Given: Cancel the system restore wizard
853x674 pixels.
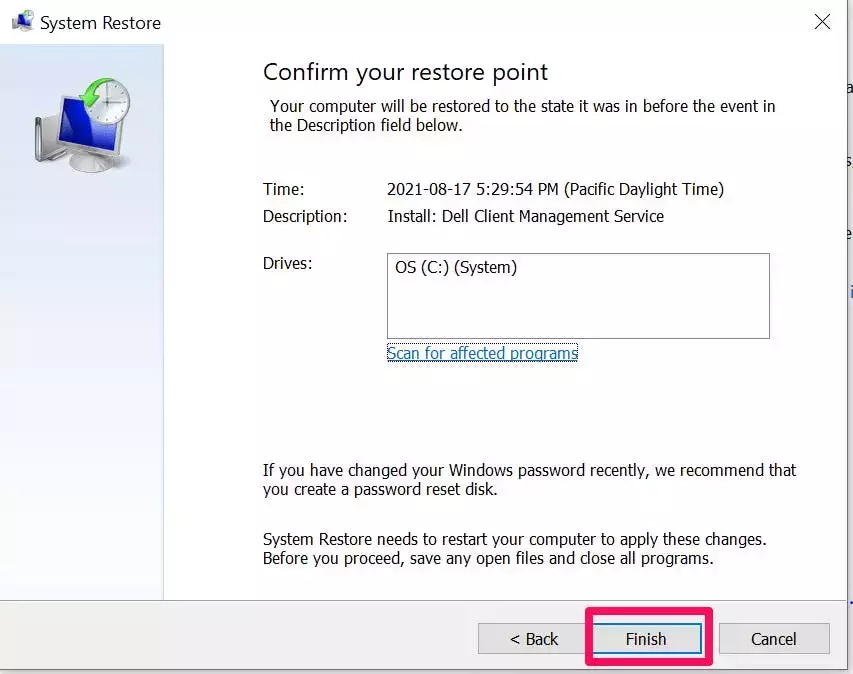Looking at the screenshot, I should point(773,639).
